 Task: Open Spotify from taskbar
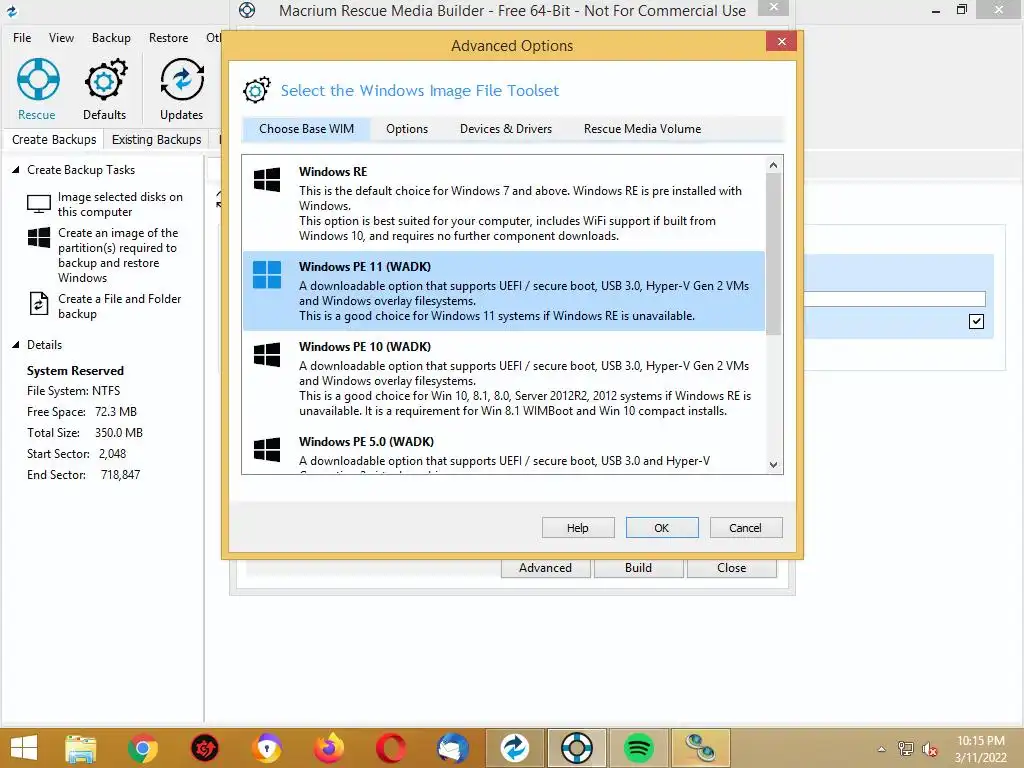(x=639, y=748)
